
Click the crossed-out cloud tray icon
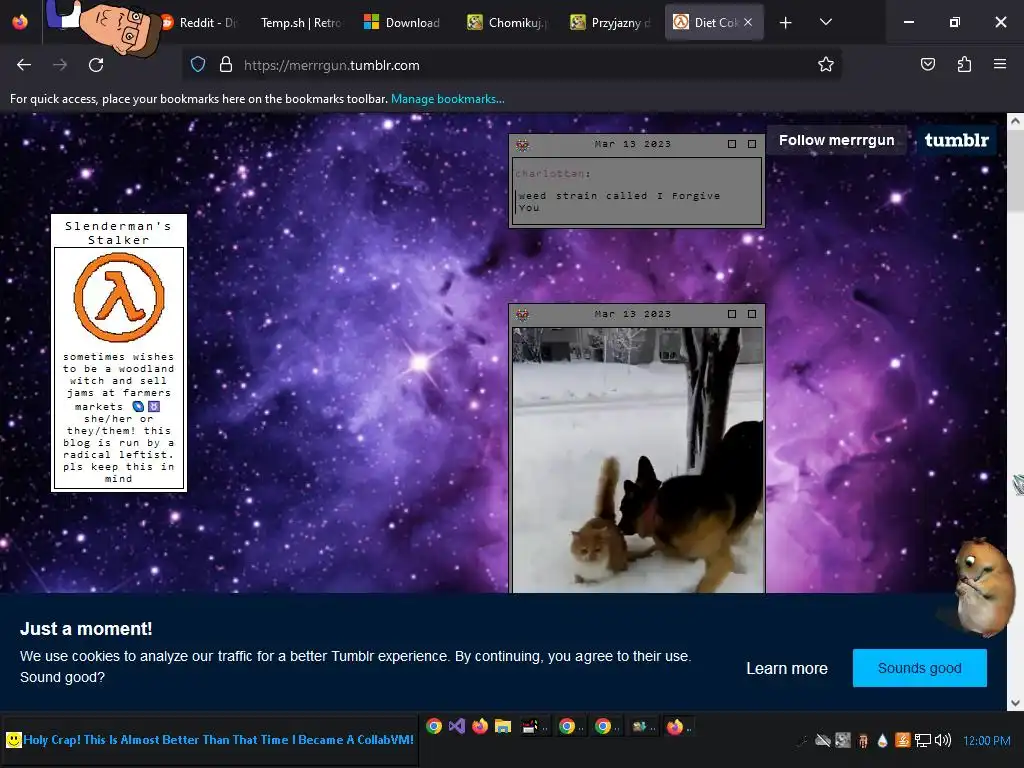coord(823,740)
